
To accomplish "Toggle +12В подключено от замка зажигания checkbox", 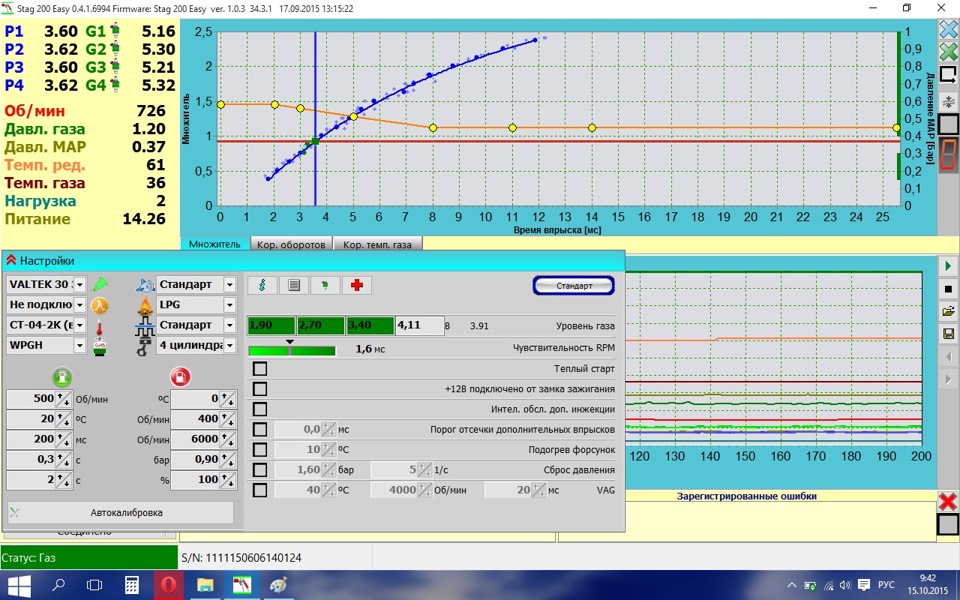I will 260,389.
